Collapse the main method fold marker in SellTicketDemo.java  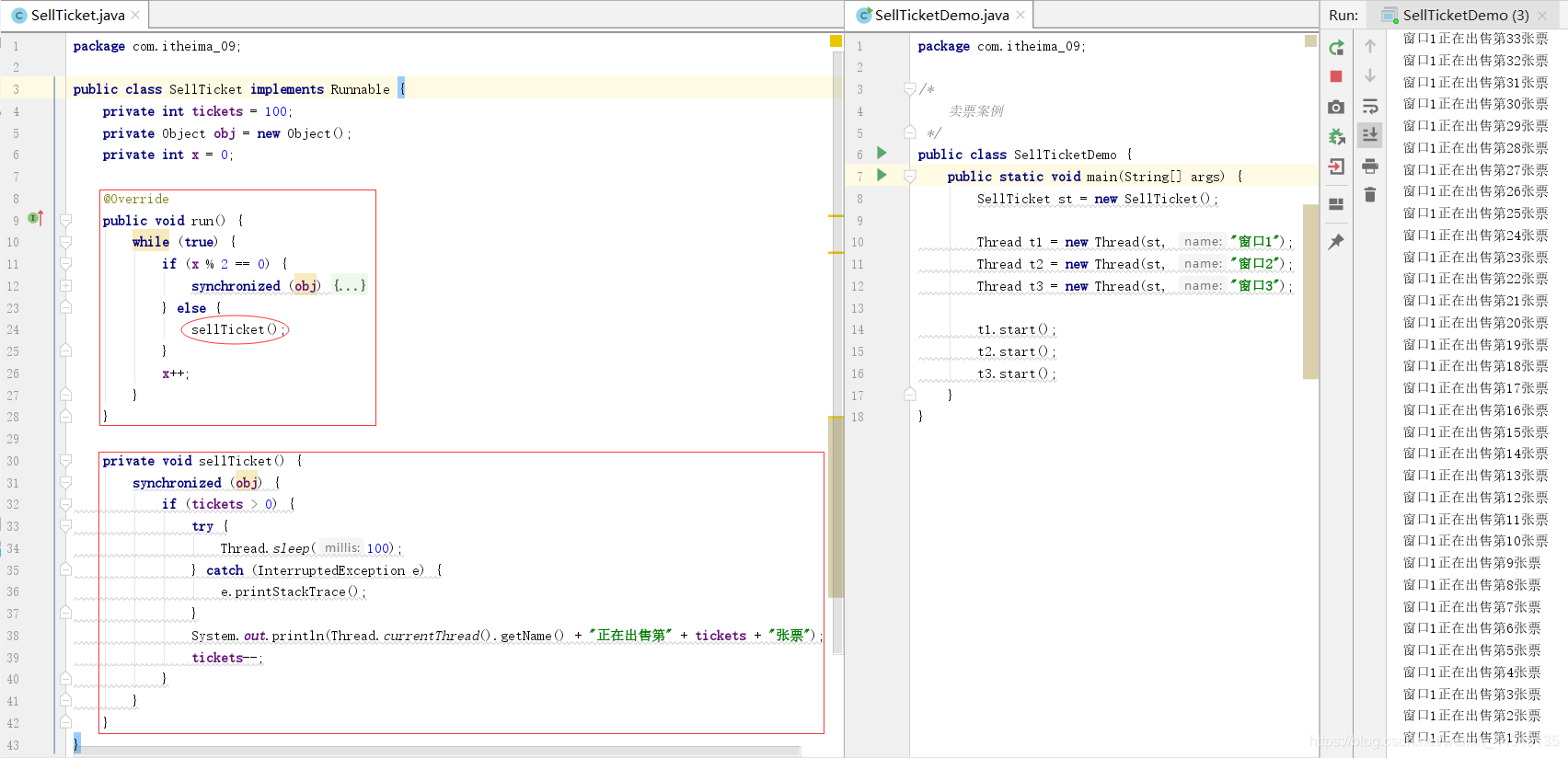(909, 177)
